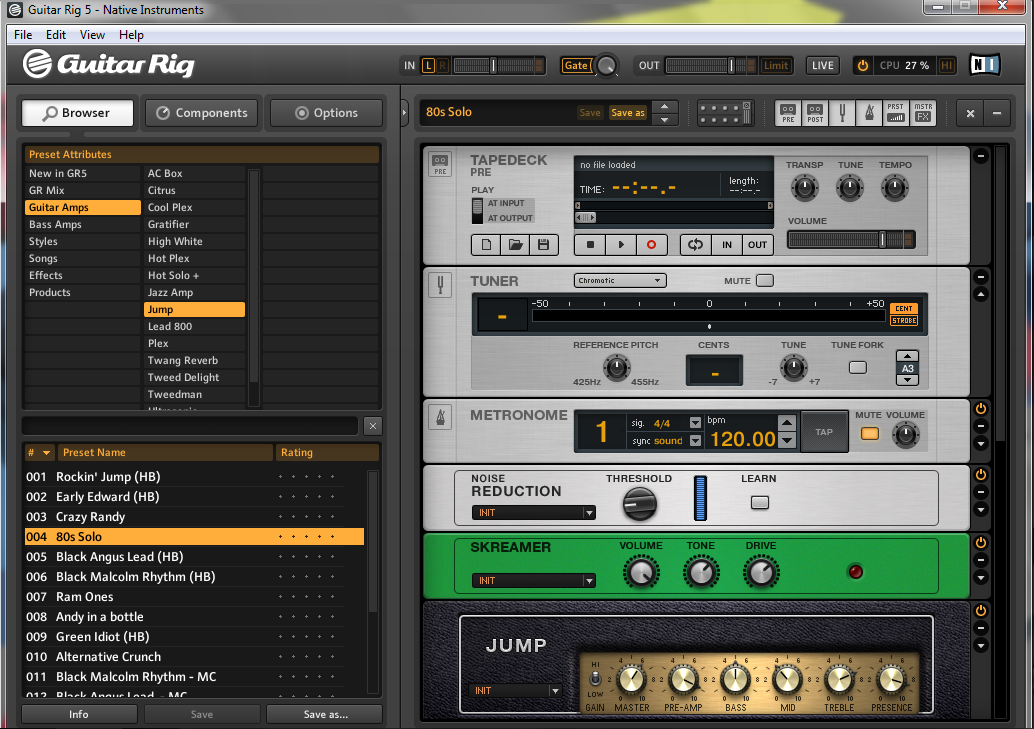Toggle the Preset Volume (PRST) module
Image resolution: width=1034 pixels, height=729 pixels.
(x=896, y=113)
